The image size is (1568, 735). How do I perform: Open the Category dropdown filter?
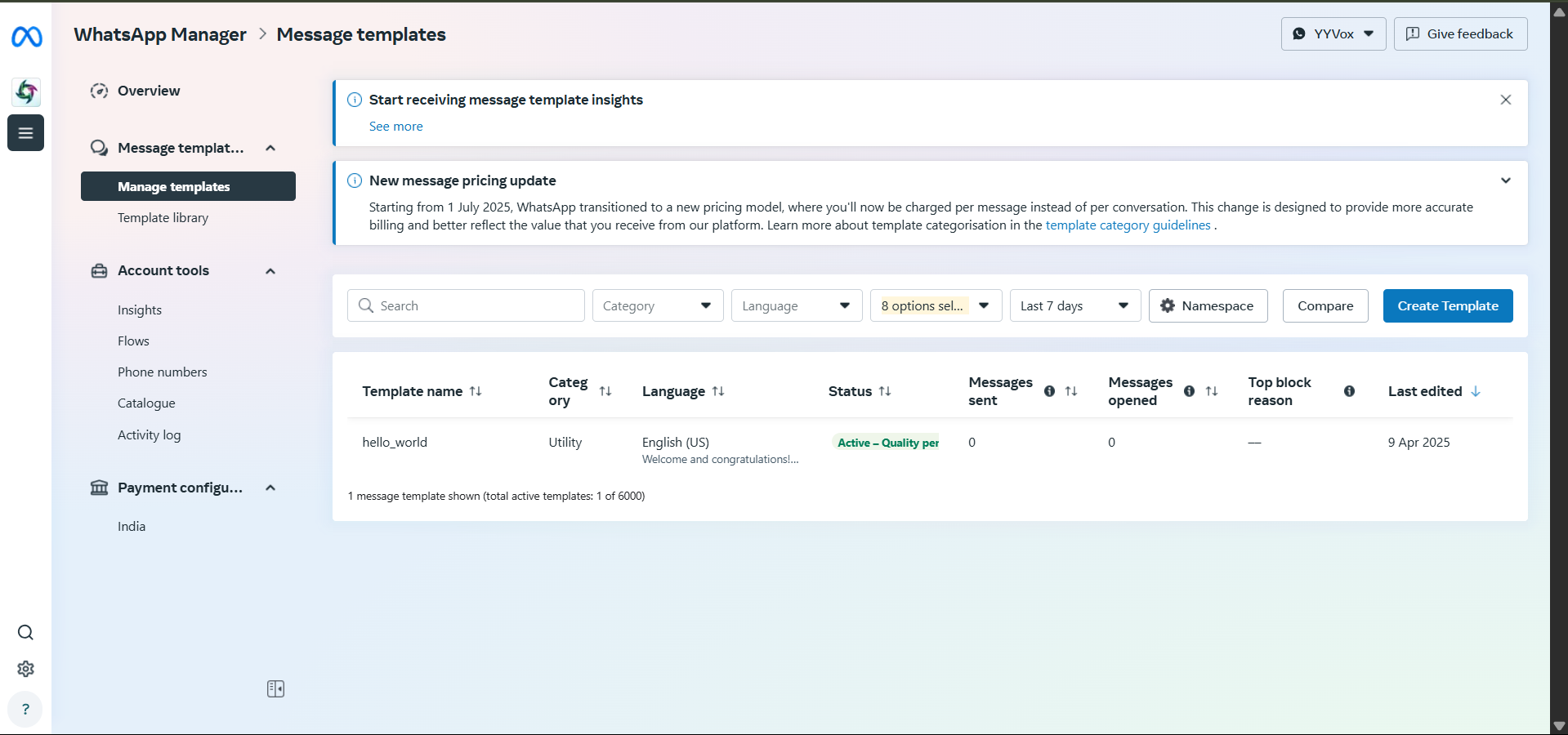(x=658, y=306)
